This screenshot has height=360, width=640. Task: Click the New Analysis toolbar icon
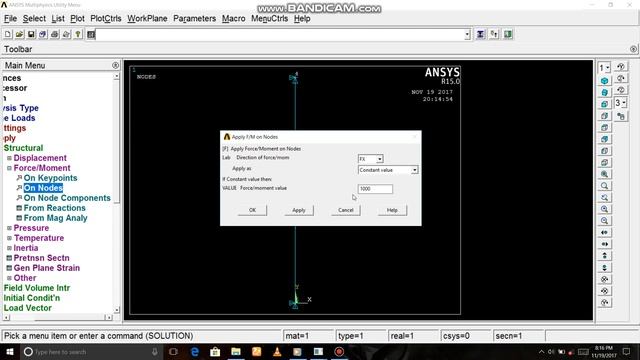pos(8,34)
